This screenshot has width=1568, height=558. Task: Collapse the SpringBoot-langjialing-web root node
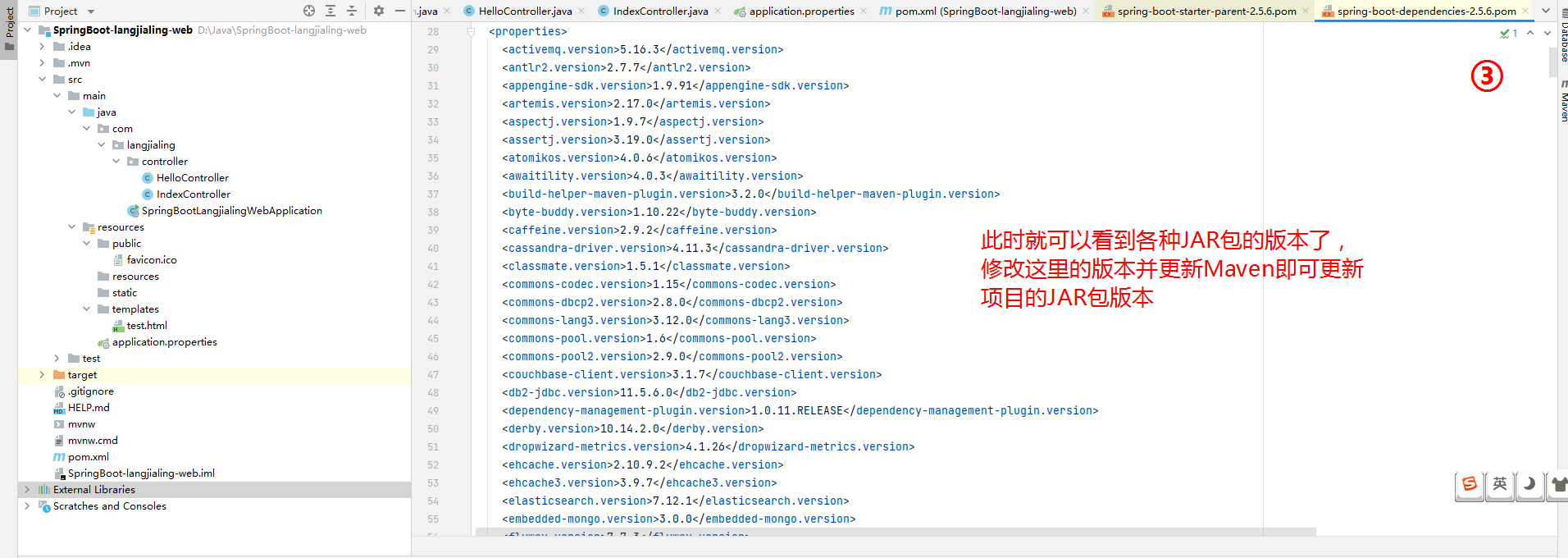27,30
